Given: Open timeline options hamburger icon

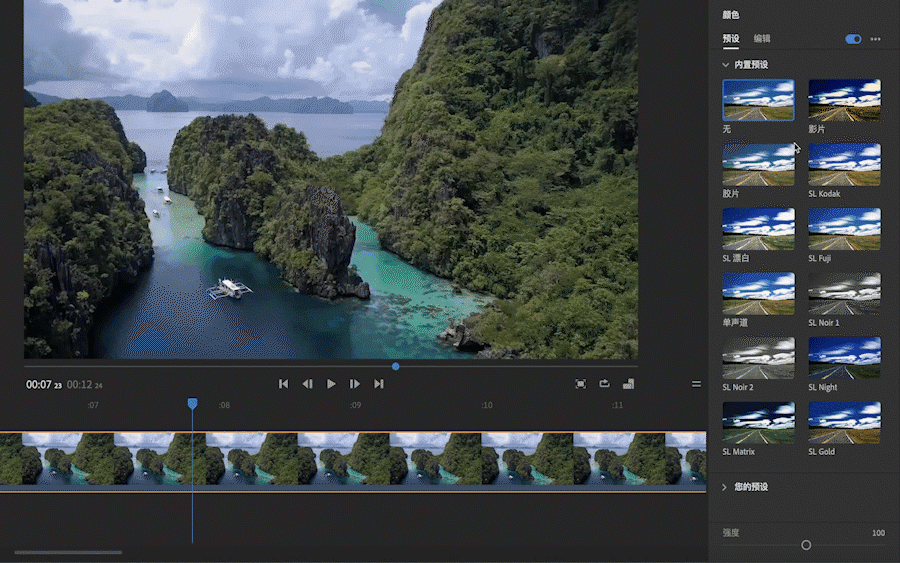Looking at the screenshot, I should click(696, 384).
